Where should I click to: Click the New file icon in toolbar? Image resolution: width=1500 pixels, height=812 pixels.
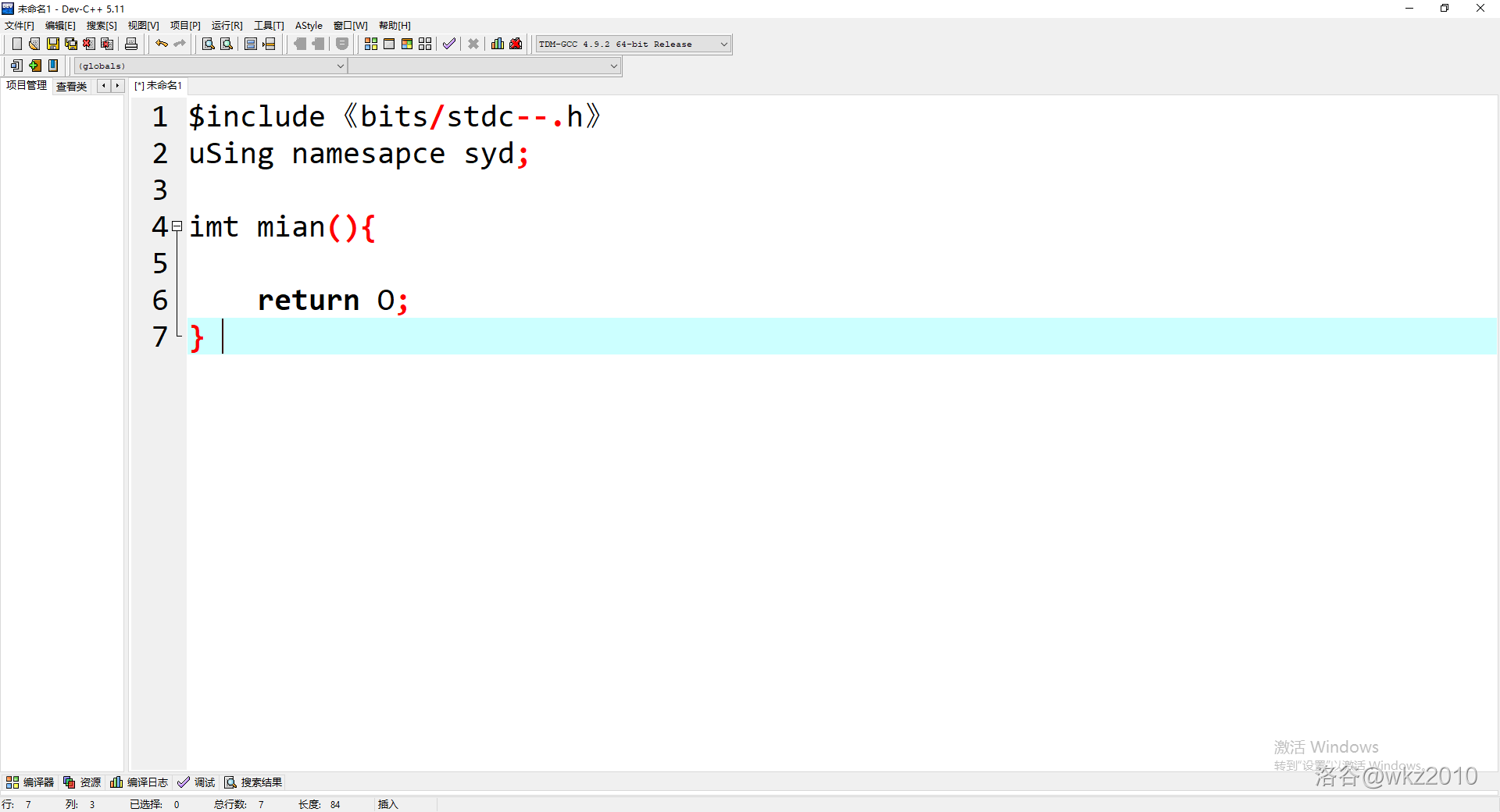pyautogui.click(x=16, y=45)
